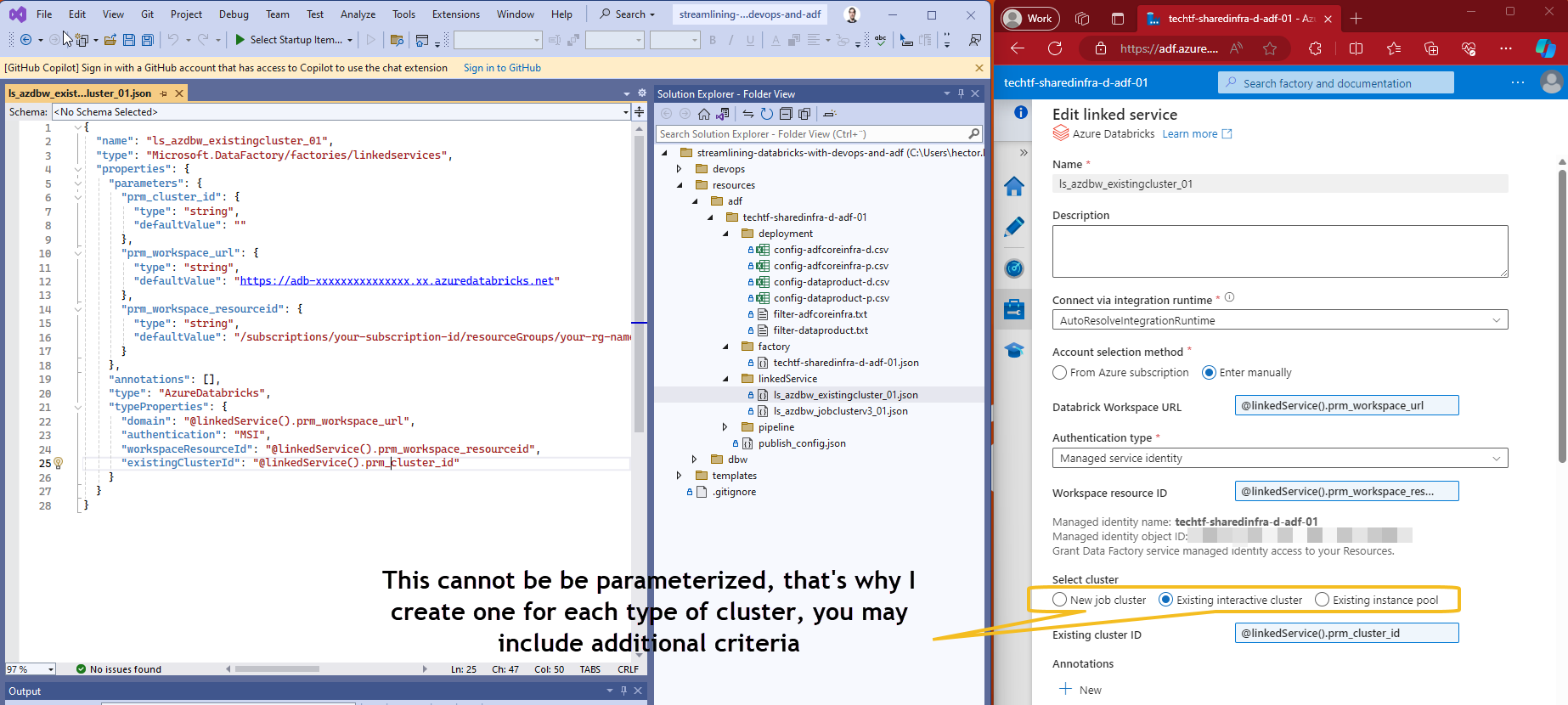The height and width of the screenshot is (705, 1568).
Task: Select the New job cluster radio button
Action: coord(1060,600)
